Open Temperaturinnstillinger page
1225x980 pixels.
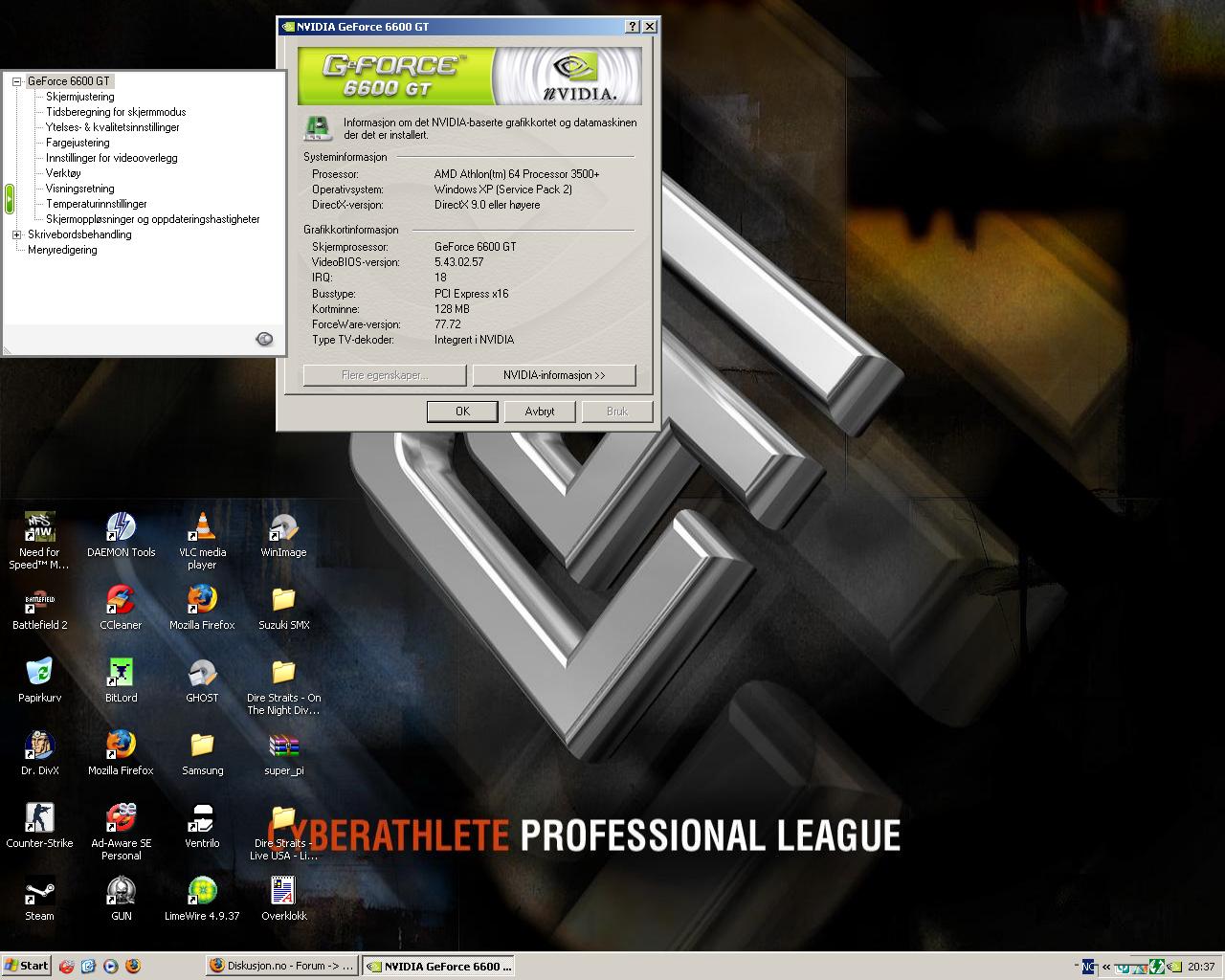point(97,204)
